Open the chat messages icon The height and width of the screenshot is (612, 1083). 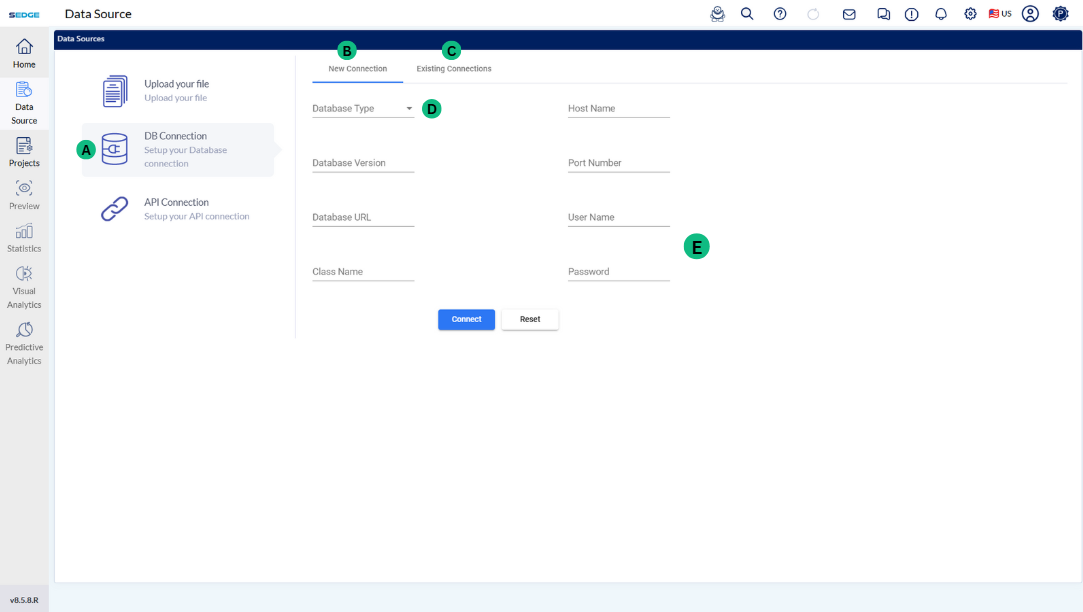coord(883,14)
